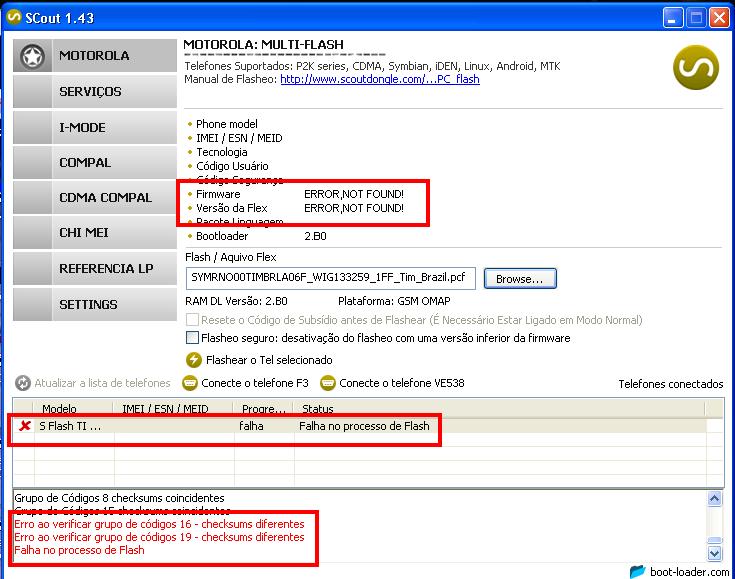Open the I-MODE section
The width and height of the screenshot is (735, 579).
tap(95, 128)
